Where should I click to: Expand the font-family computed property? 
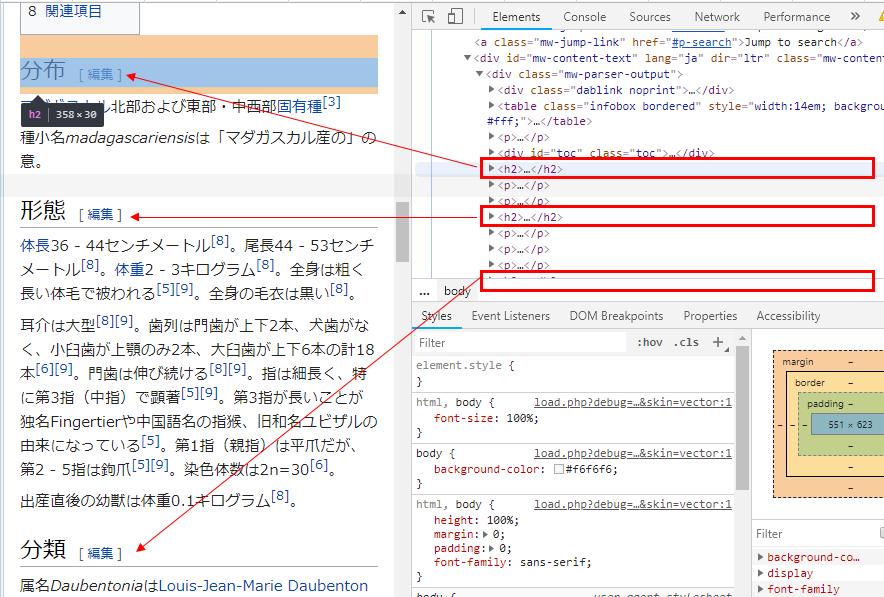[761, 589]
